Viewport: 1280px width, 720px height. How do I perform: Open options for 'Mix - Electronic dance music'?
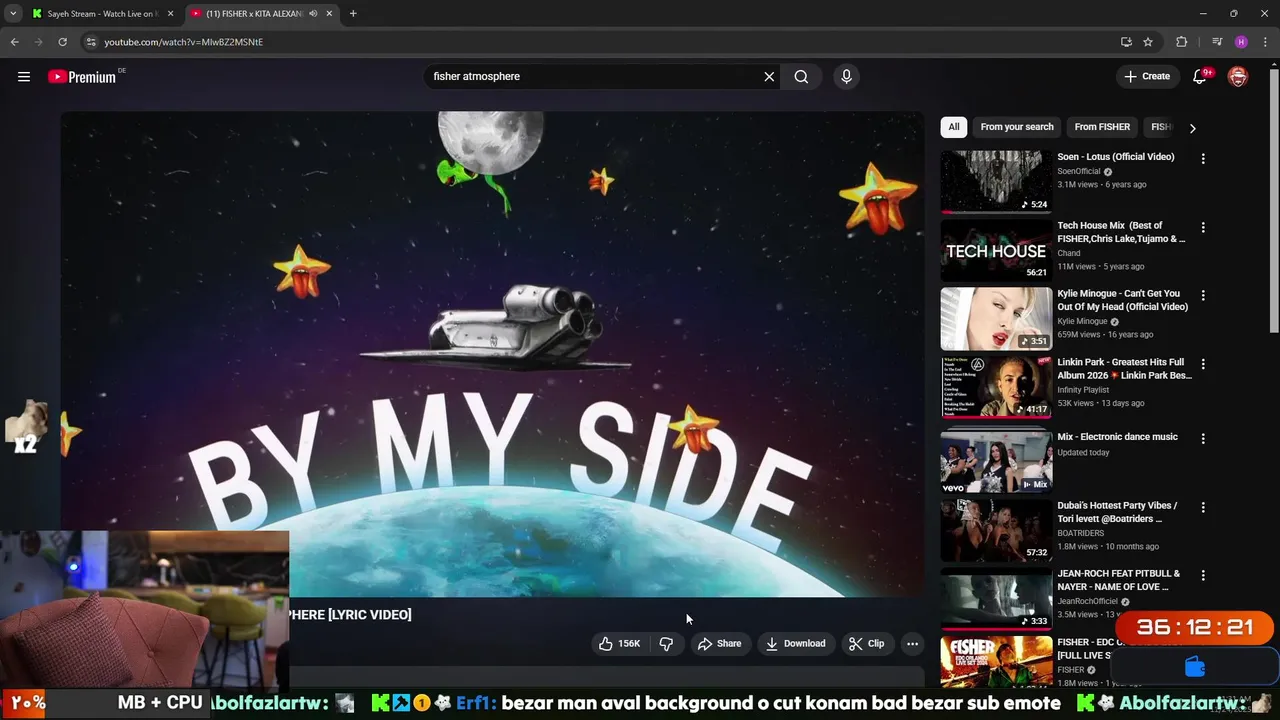point(1203,438)
